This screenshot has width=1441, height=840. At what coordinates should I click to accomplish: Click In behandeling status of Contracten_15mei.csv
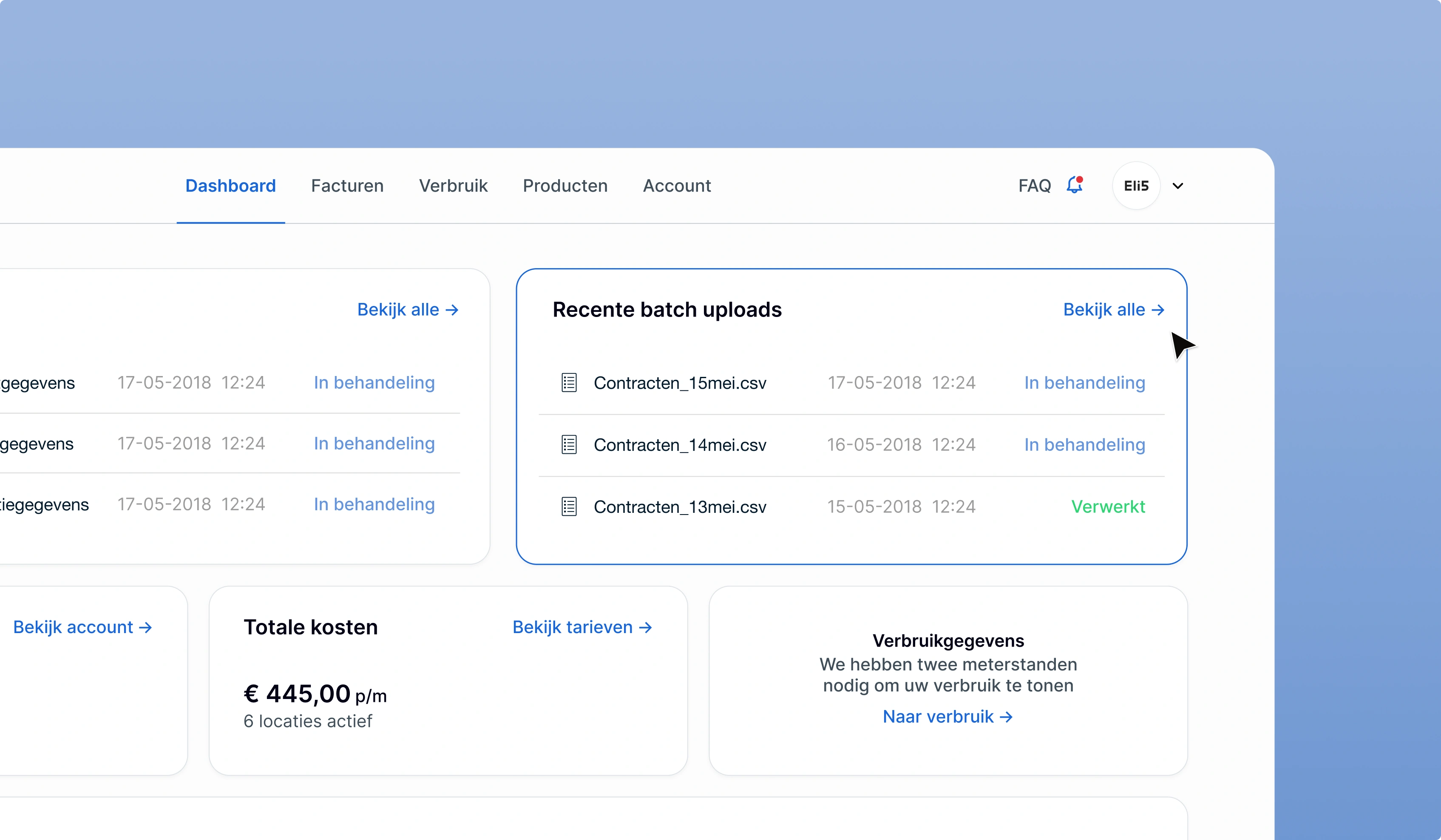[1085, 383]
